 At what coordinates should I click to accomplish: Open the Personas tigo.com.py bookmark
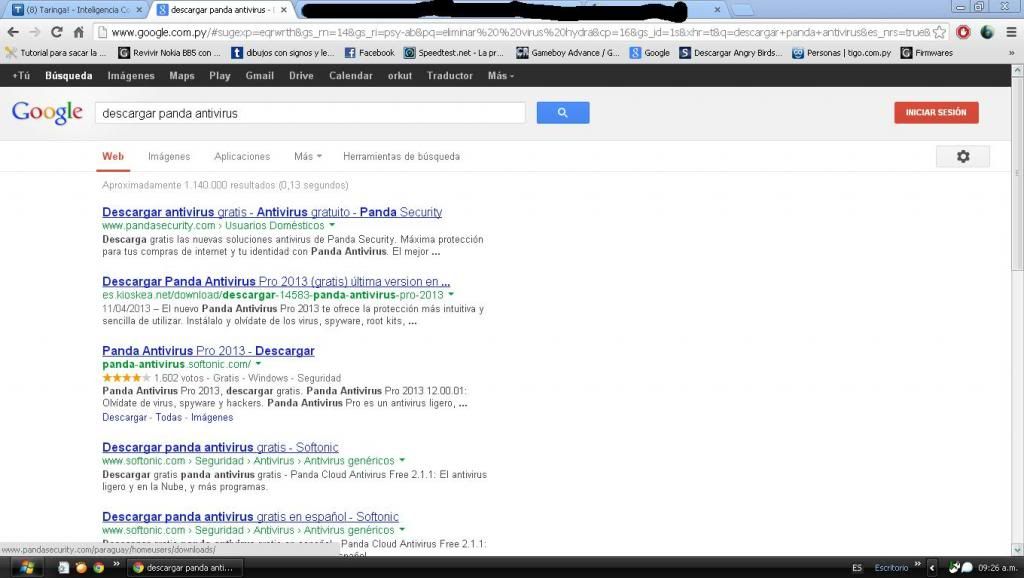tap(842, 53)
